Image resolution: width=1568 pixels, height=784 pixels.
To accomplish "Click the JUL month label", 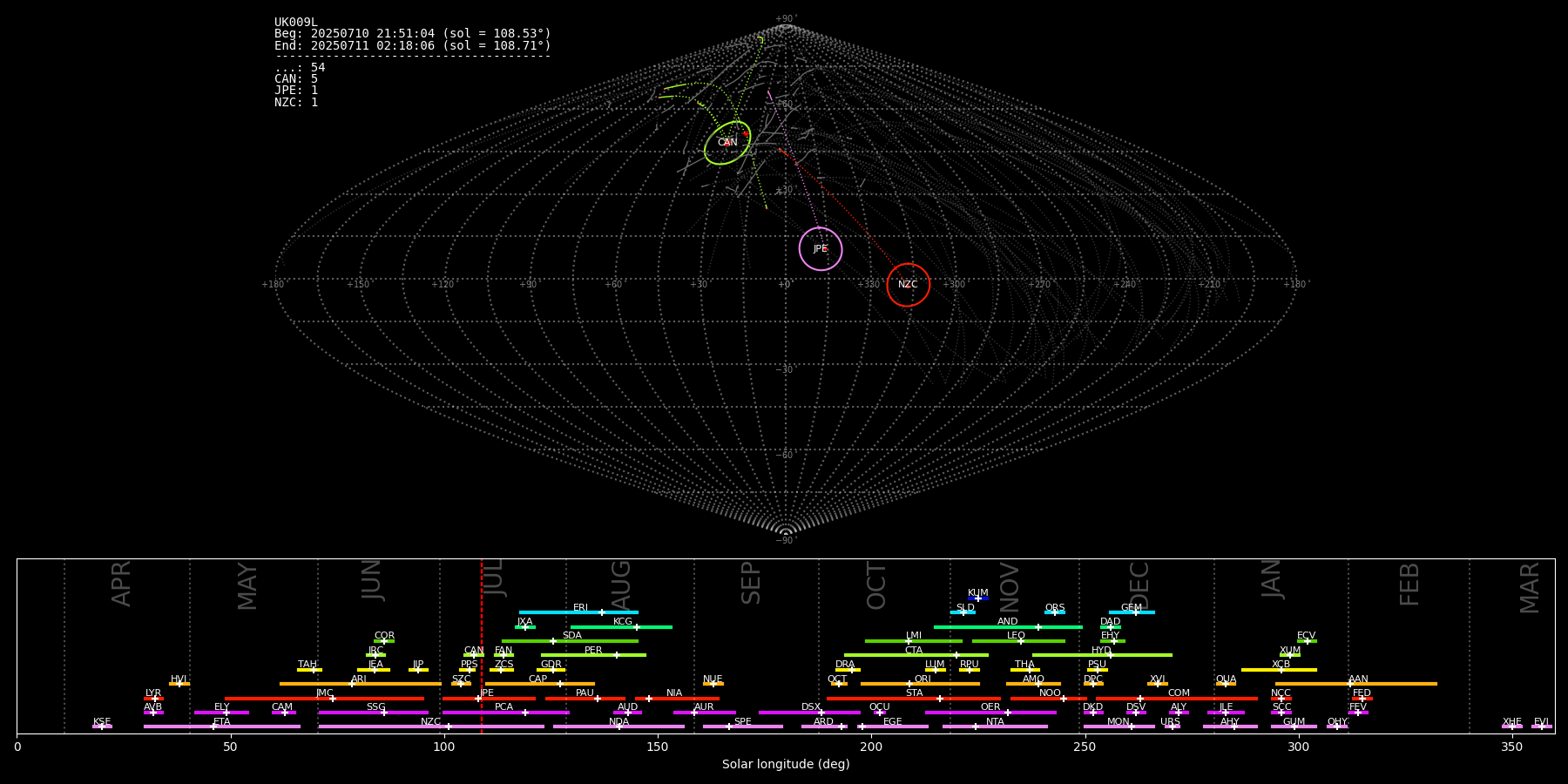I will tap(493, 578).
